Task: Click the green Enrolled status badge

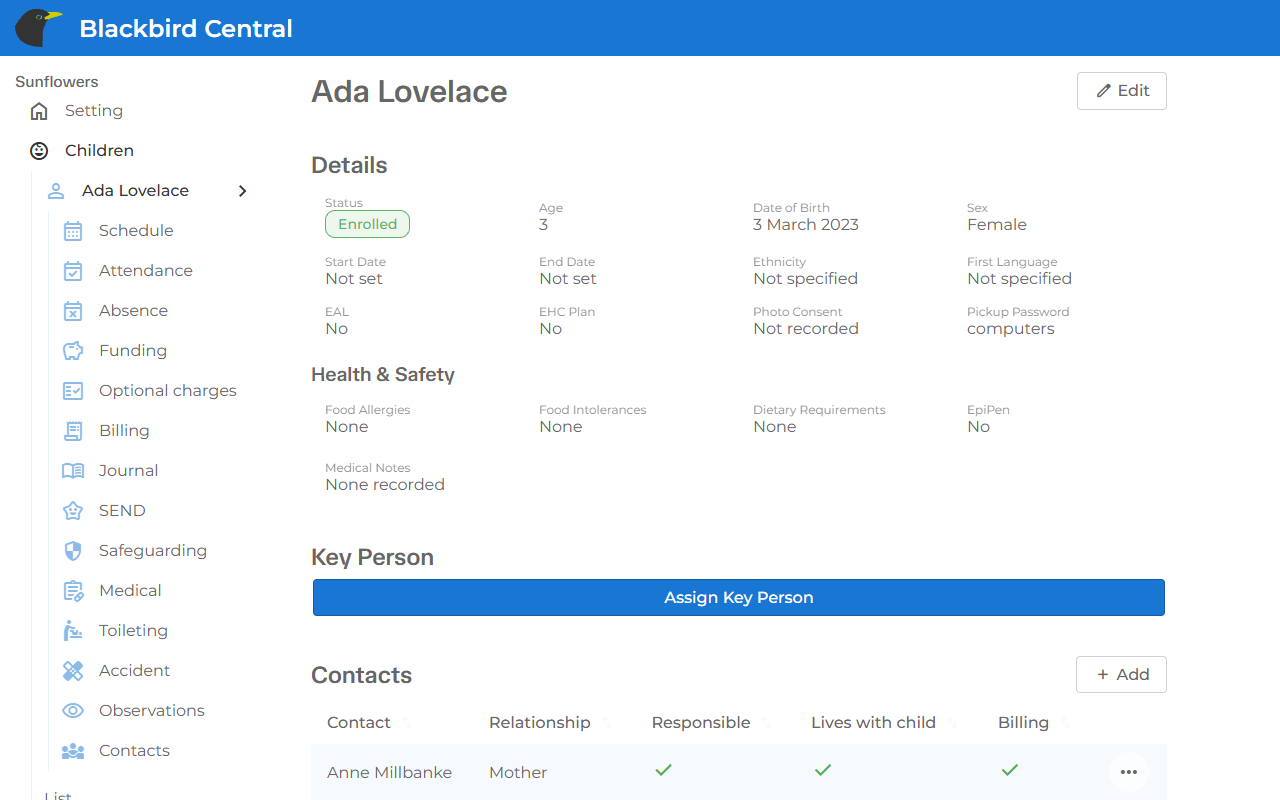Action: (367, 224)
